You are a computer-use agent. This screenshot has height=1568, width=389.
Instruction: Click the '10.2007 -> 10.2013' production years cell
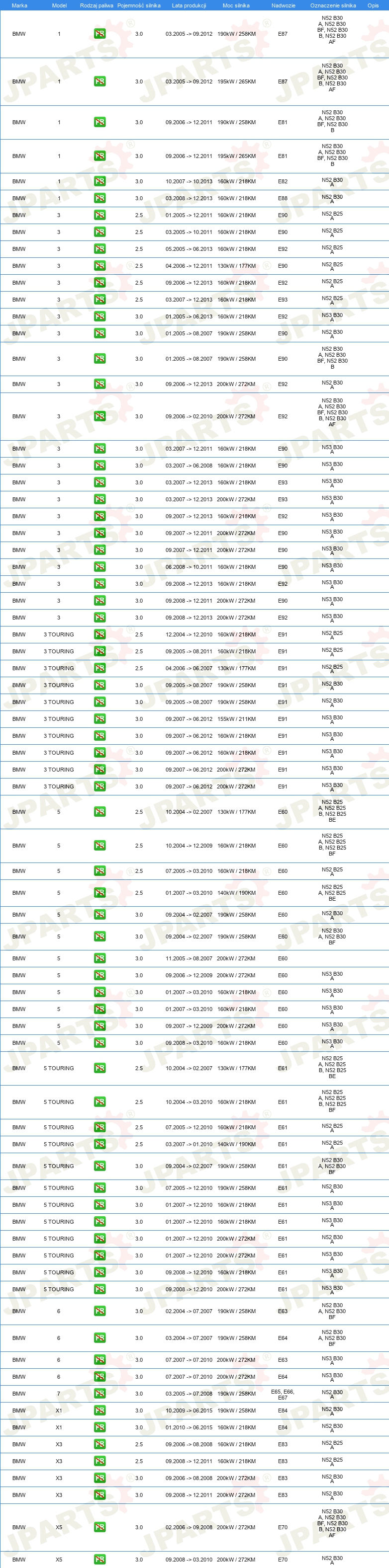(x=189, y=181)
